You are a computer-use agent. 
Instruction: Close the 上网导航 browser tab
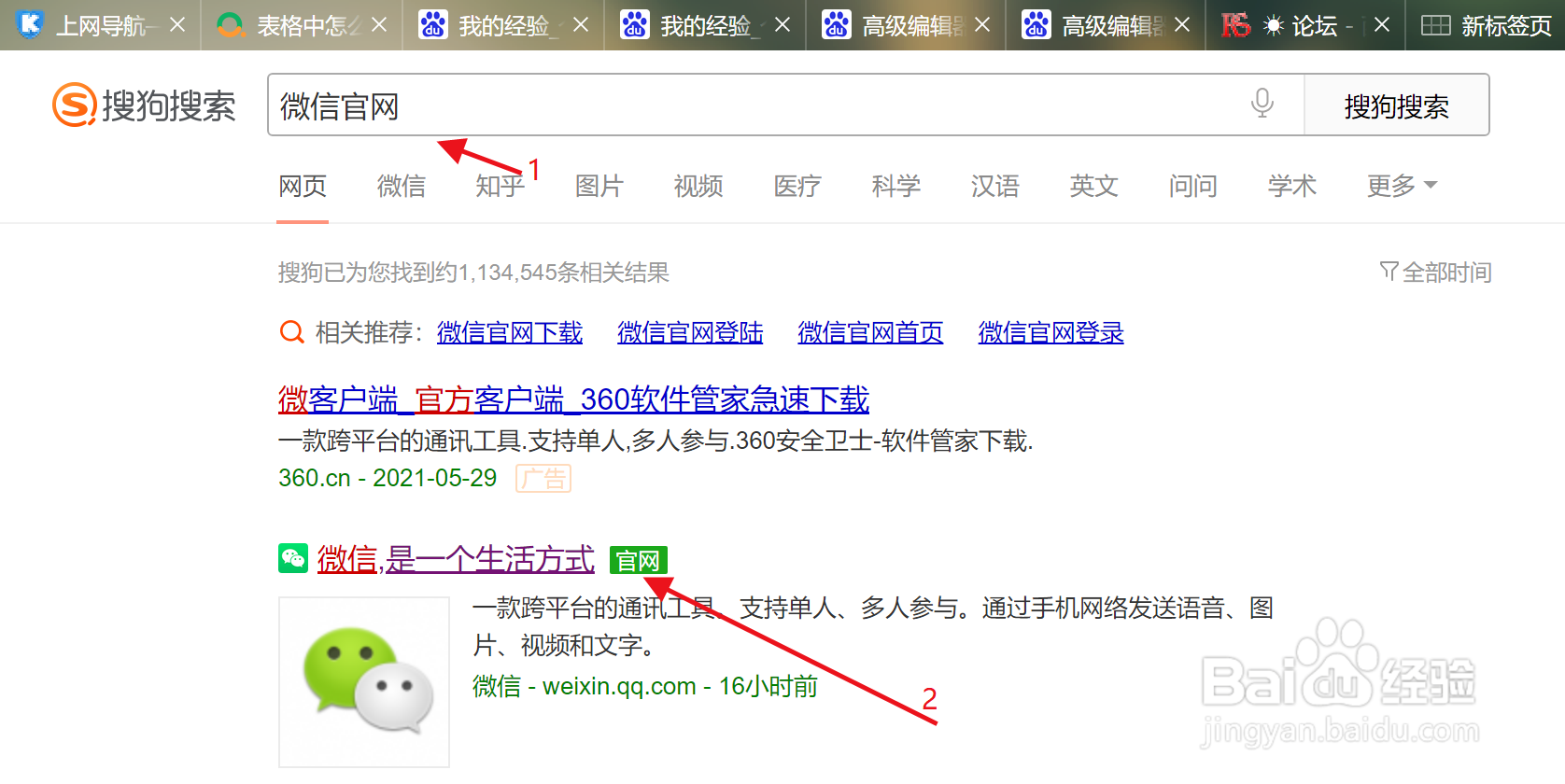click(177, 24)
